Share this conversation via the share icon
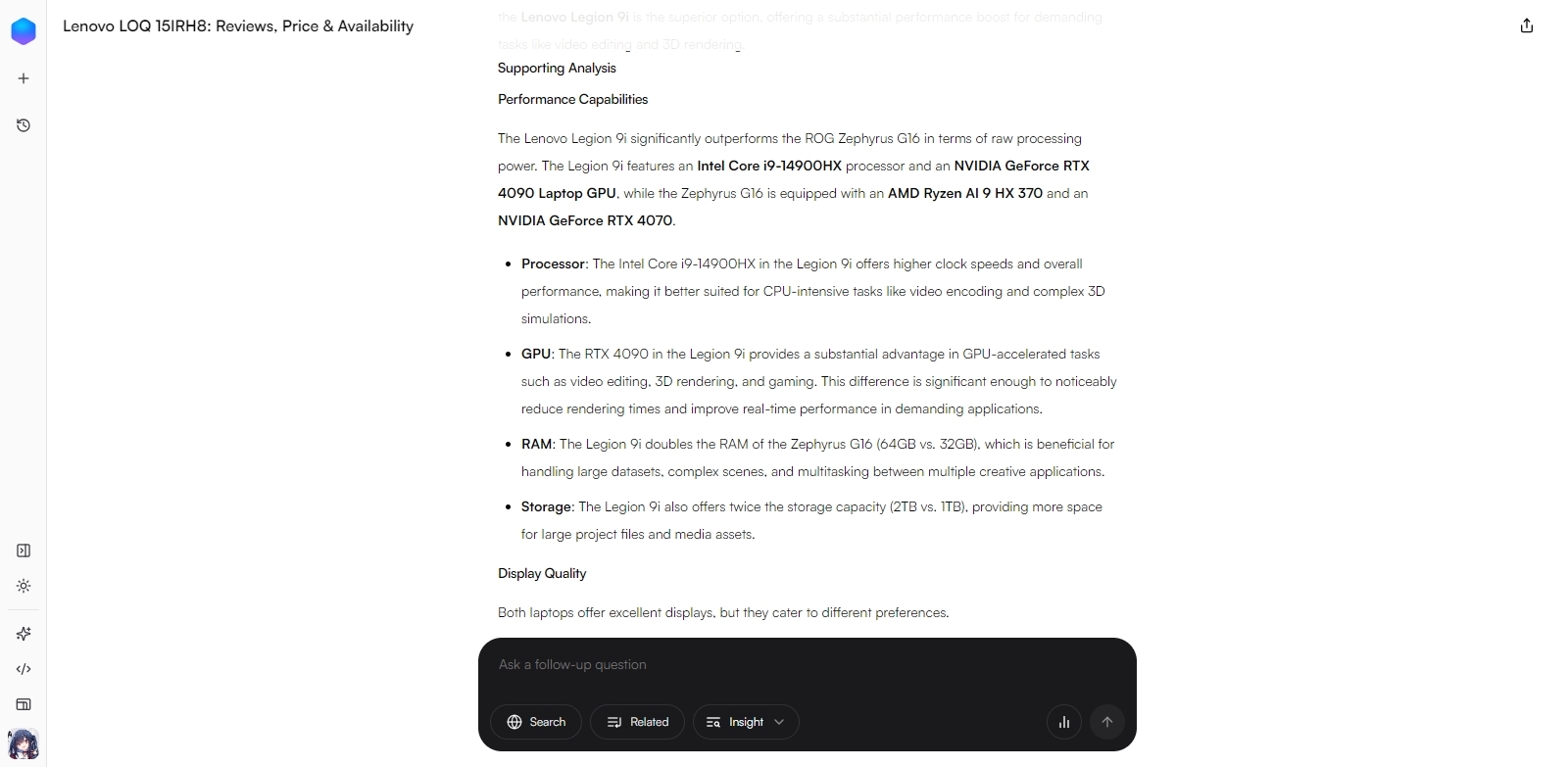Image resolution: width=1568 pixels, height=767 pixels. pos(1526,26)
